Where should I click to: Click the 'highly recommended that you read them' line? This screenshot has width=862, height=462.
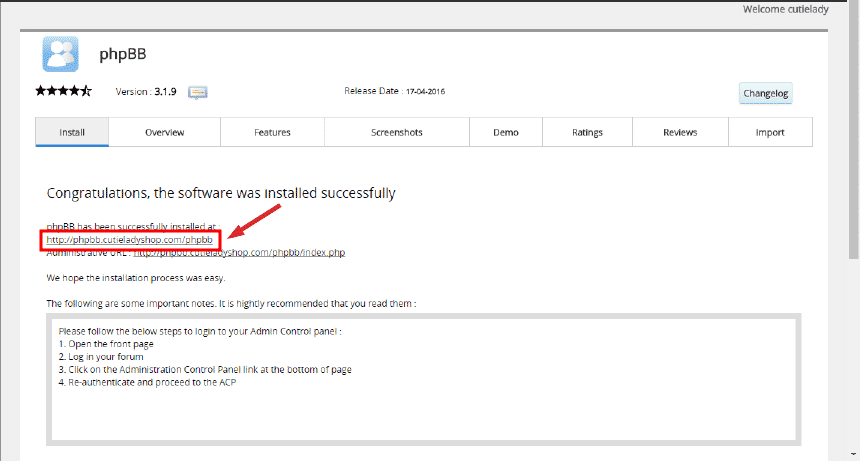pos(231,304)
